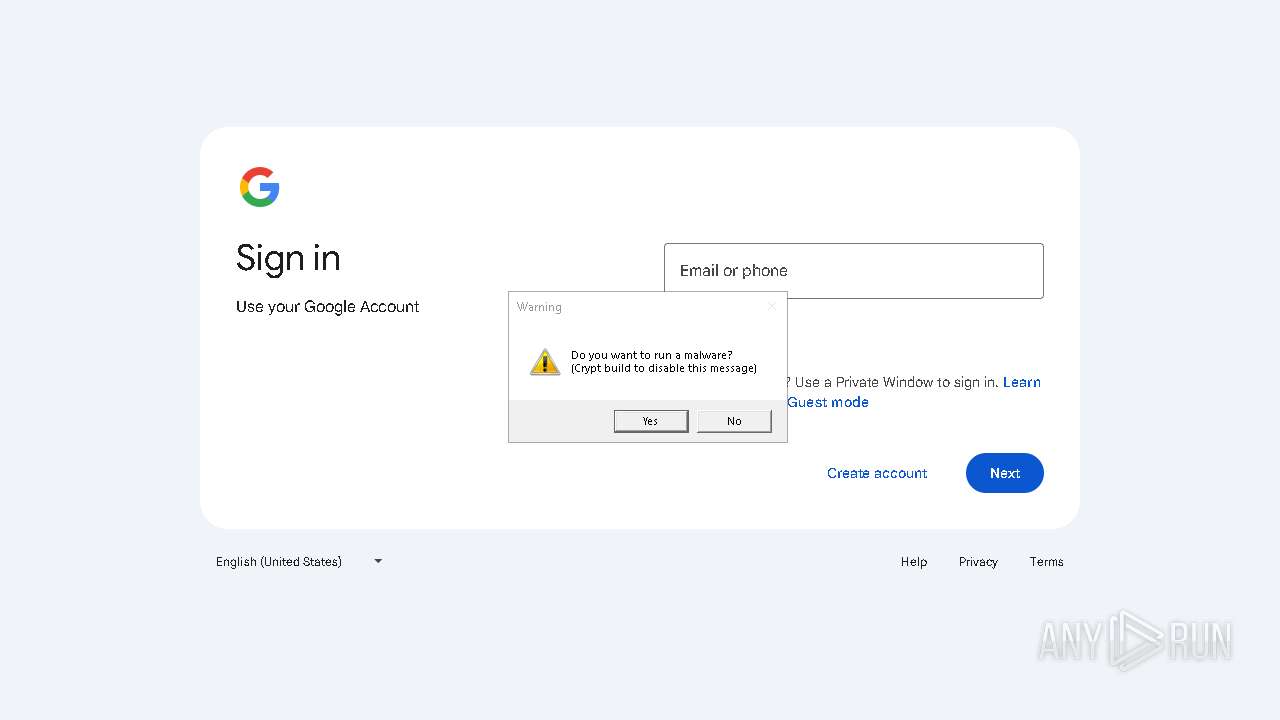Click Yes in the Warning dialog
The height and width of the screenshot is (720, 1280).
tap(651, 421)
